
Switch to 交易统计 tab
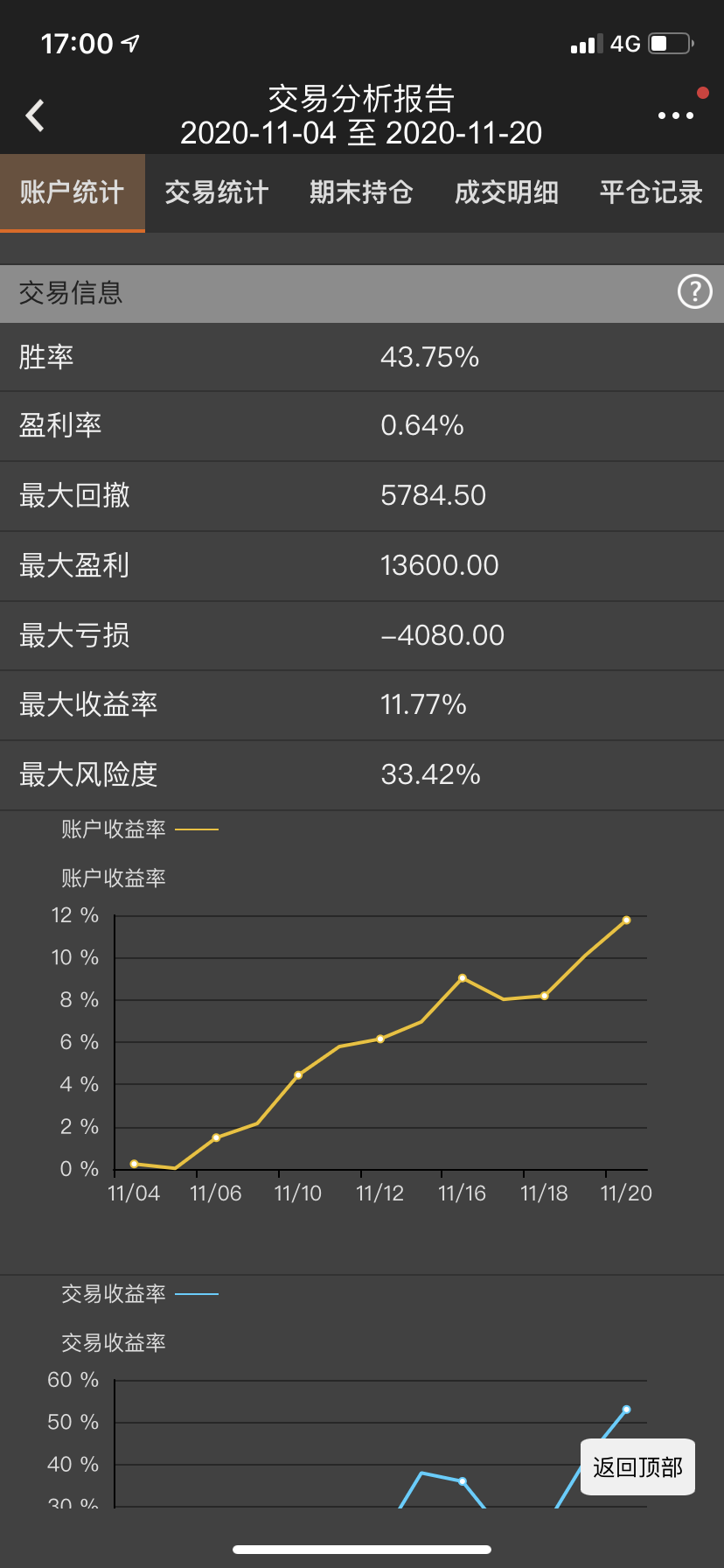coord(217,192)
